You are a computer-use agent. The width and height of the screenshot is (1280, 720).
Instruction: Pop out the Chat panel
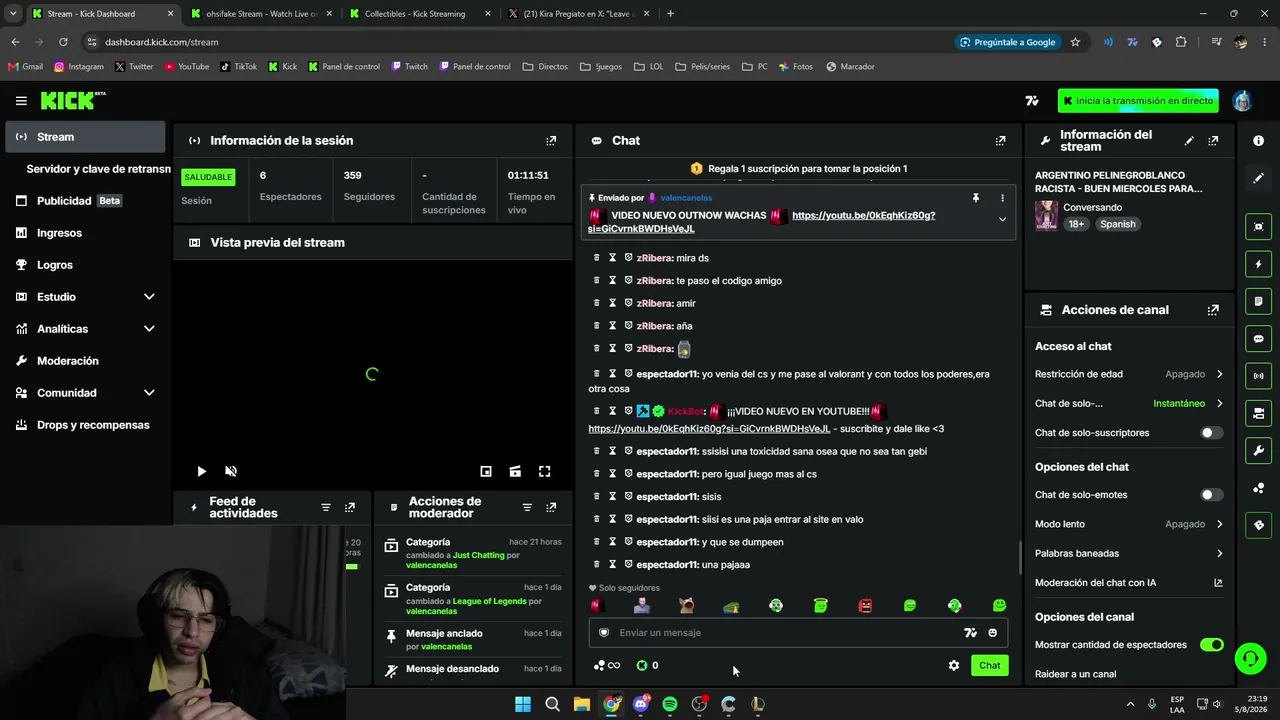coord(1000,141)
